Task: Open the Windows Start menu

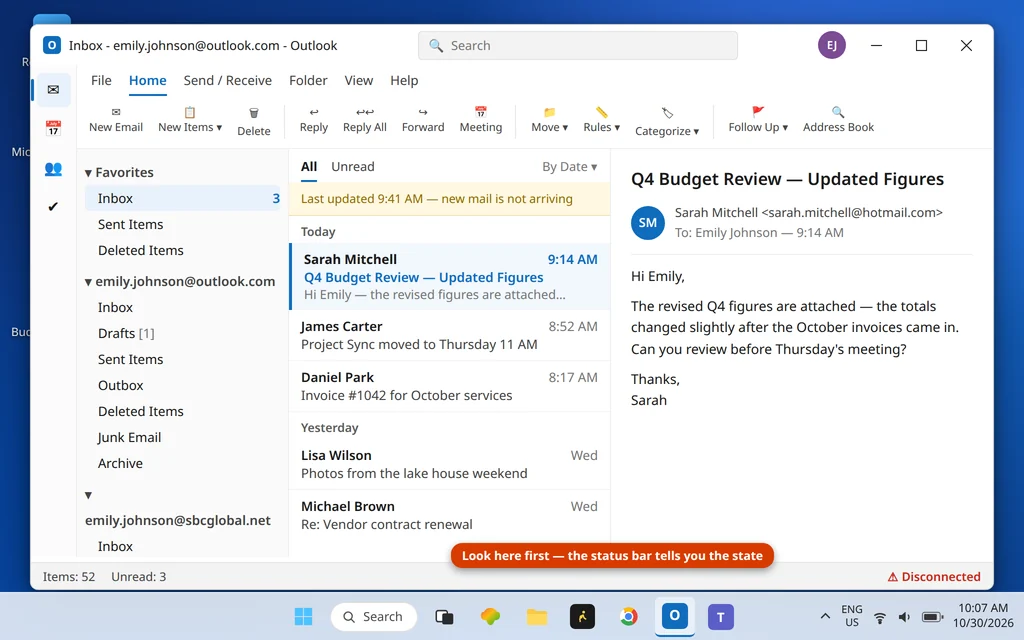Action: (x=303, y=616)
